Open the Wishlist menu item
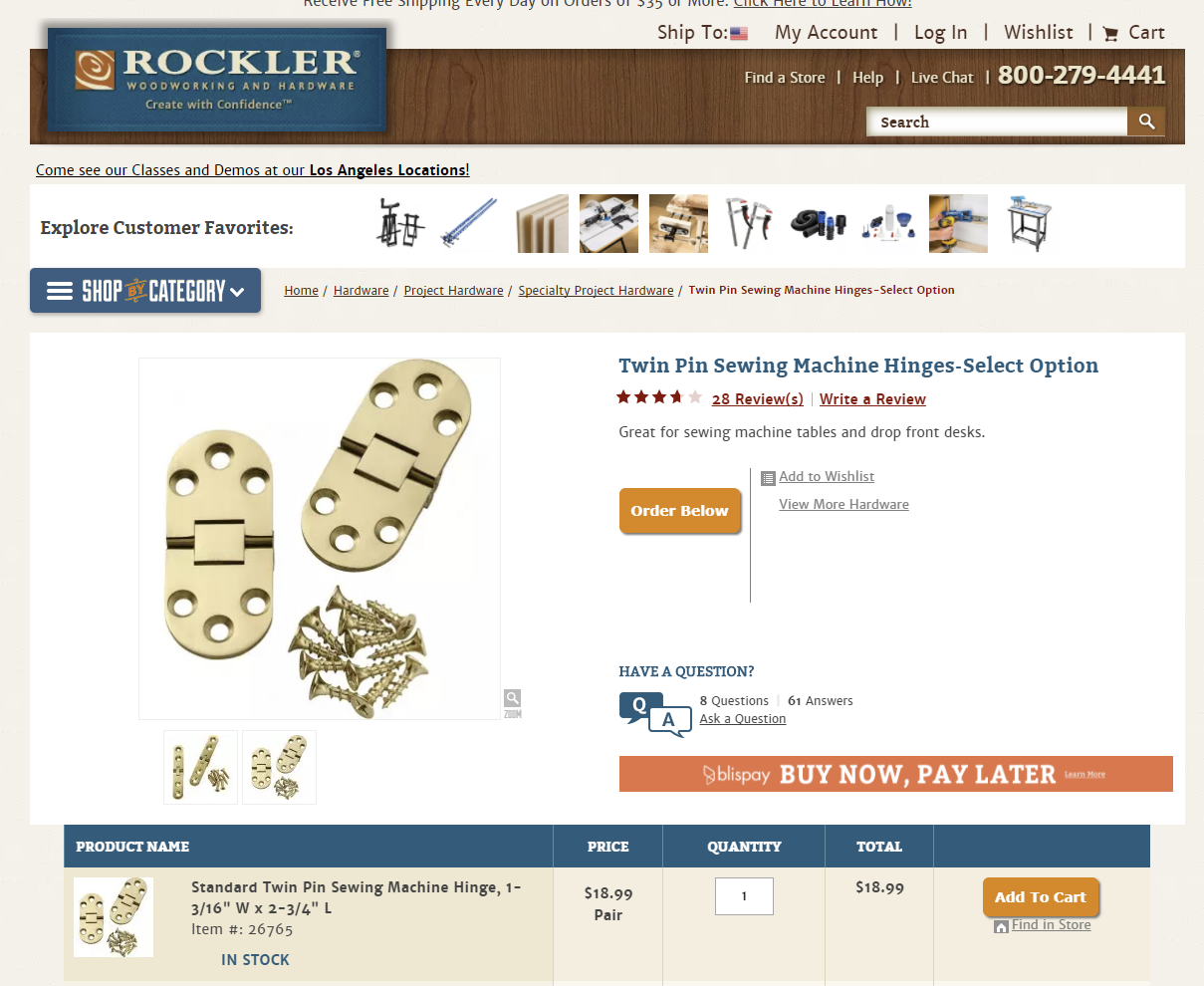Screen dimensions: 1204x986 (x=1039, y=32)
